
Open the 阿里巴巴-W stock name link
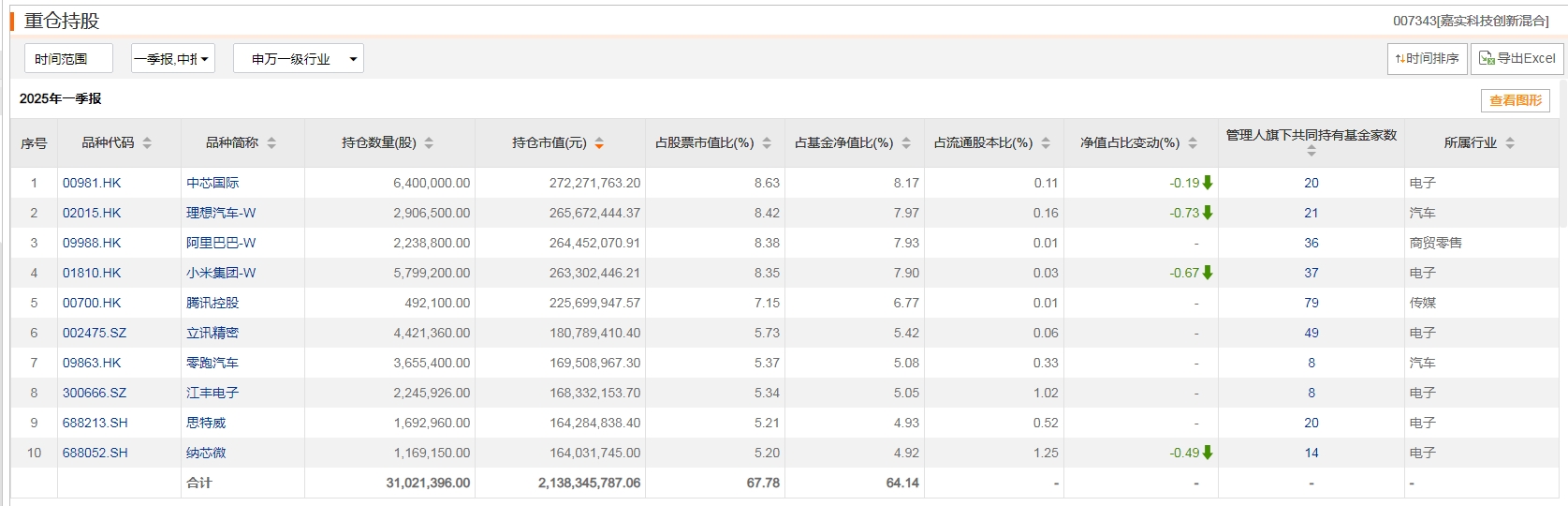(221, 243)
